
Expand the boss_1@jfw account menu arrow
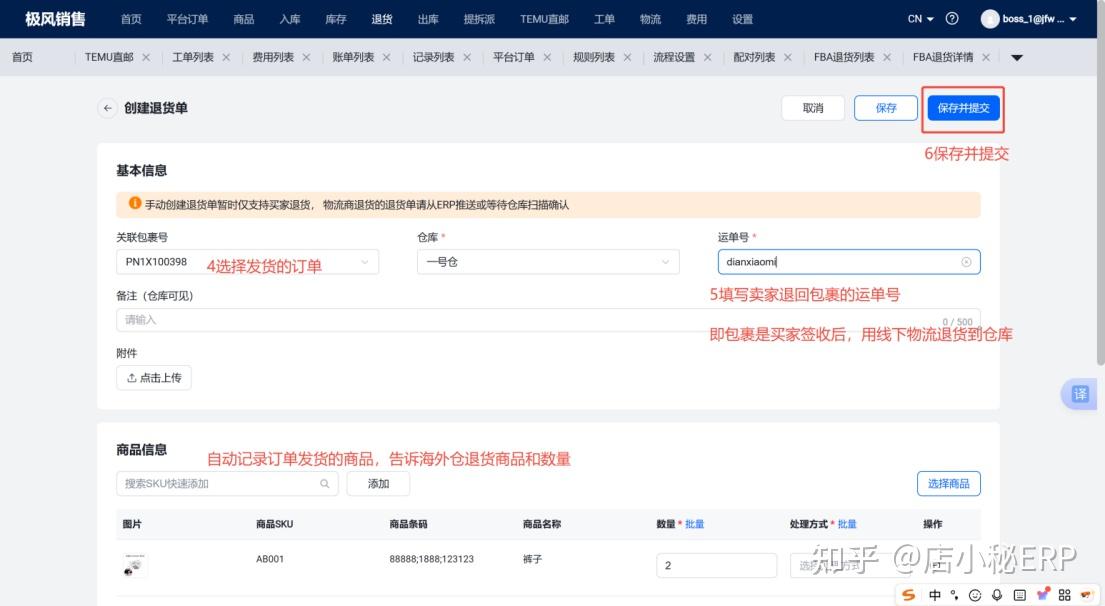pyautogui.click(x=1073, y=19)
